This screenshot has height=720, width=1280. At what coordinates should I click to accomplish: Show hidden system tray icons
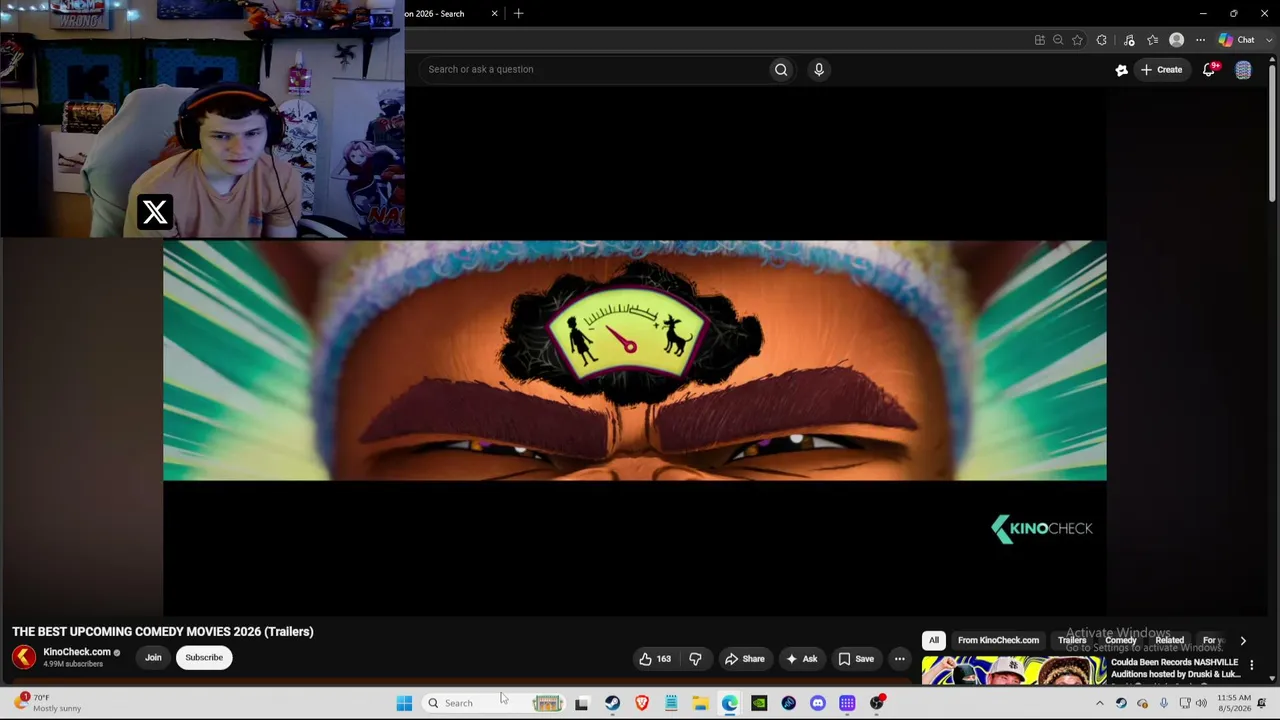[1099, 703]
